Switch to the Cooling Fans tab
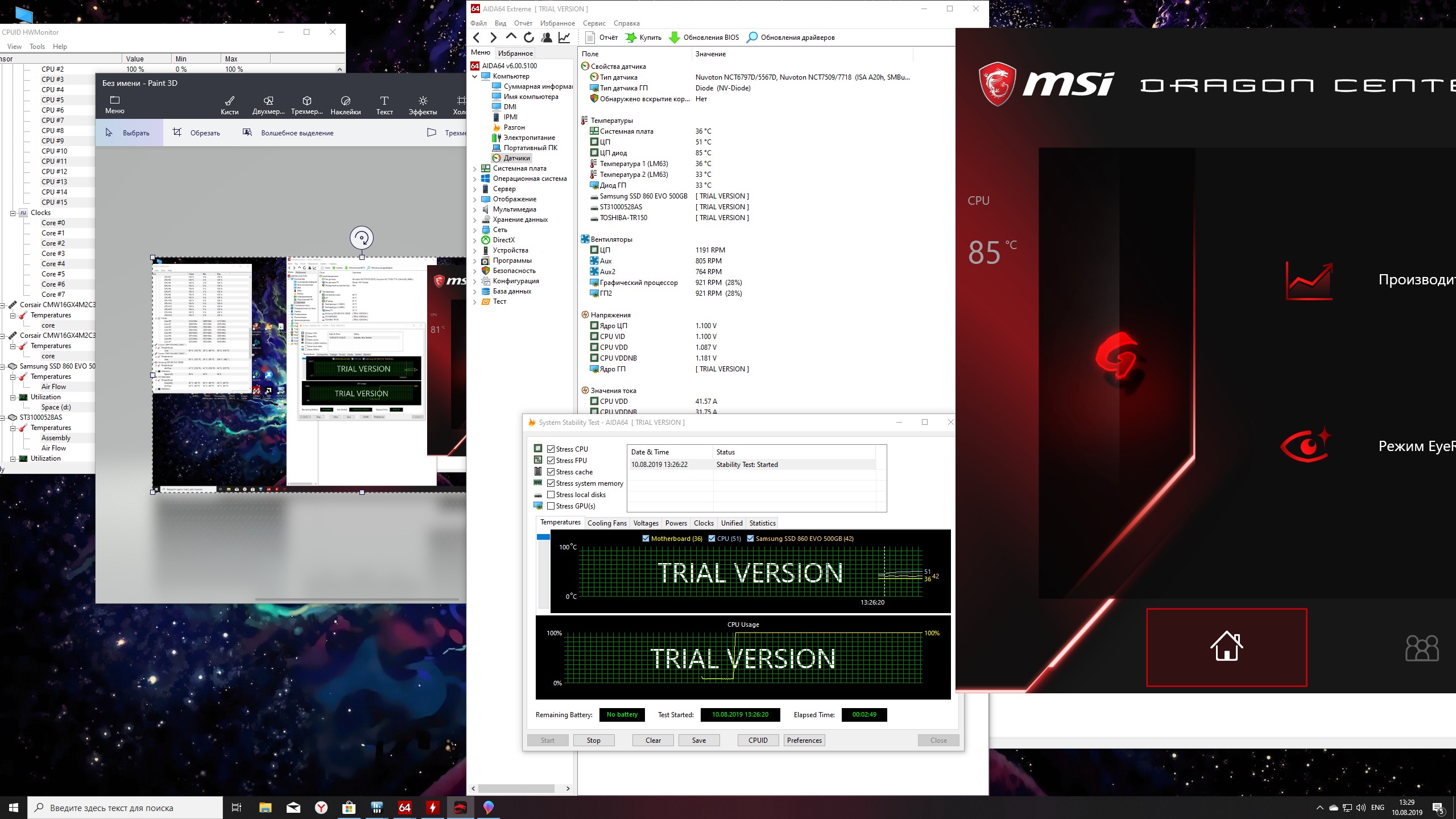 pyautogui.click(x=607, y=523)
